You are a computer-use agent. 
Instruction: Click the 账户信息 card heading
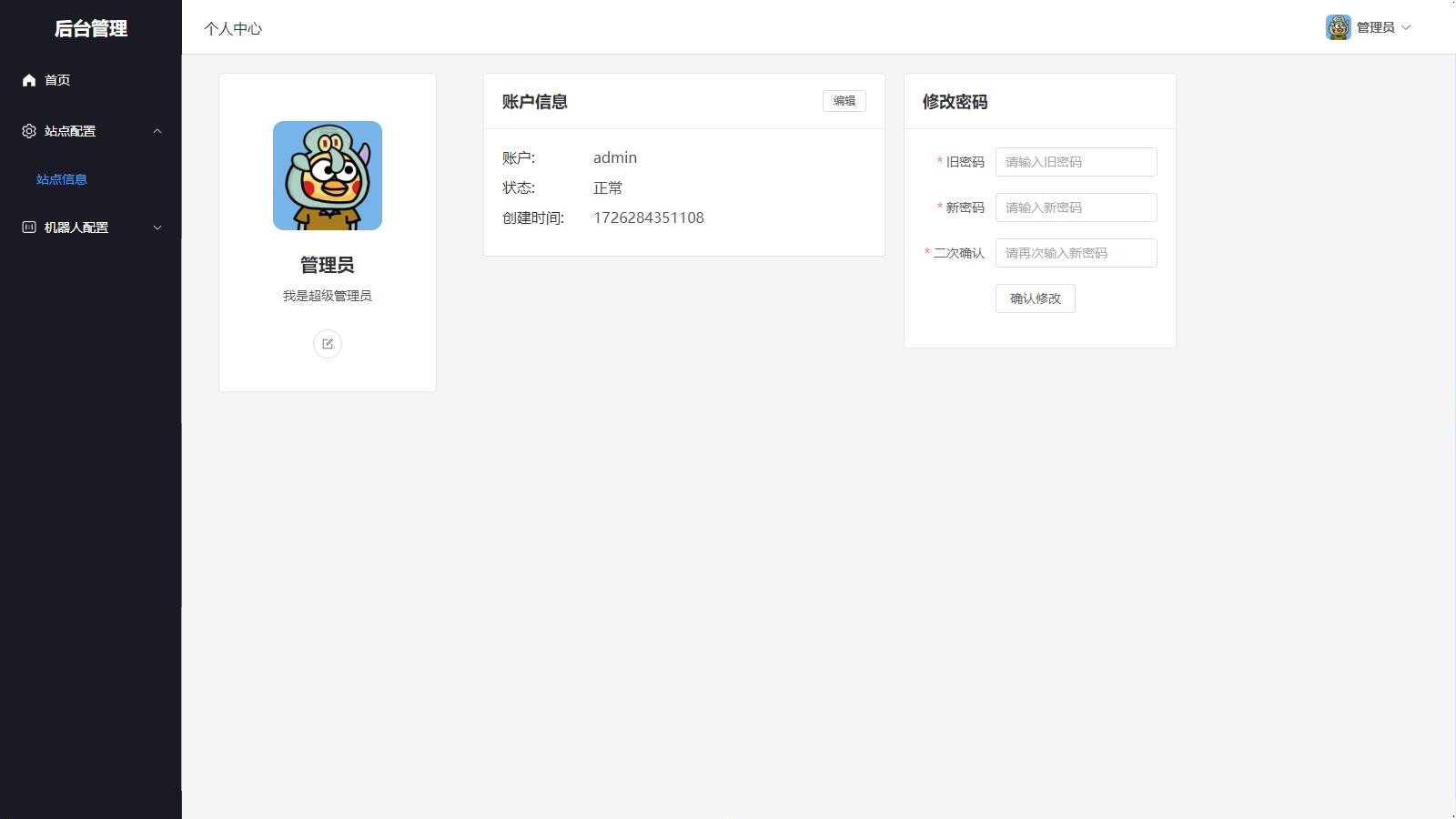(535, 102)
